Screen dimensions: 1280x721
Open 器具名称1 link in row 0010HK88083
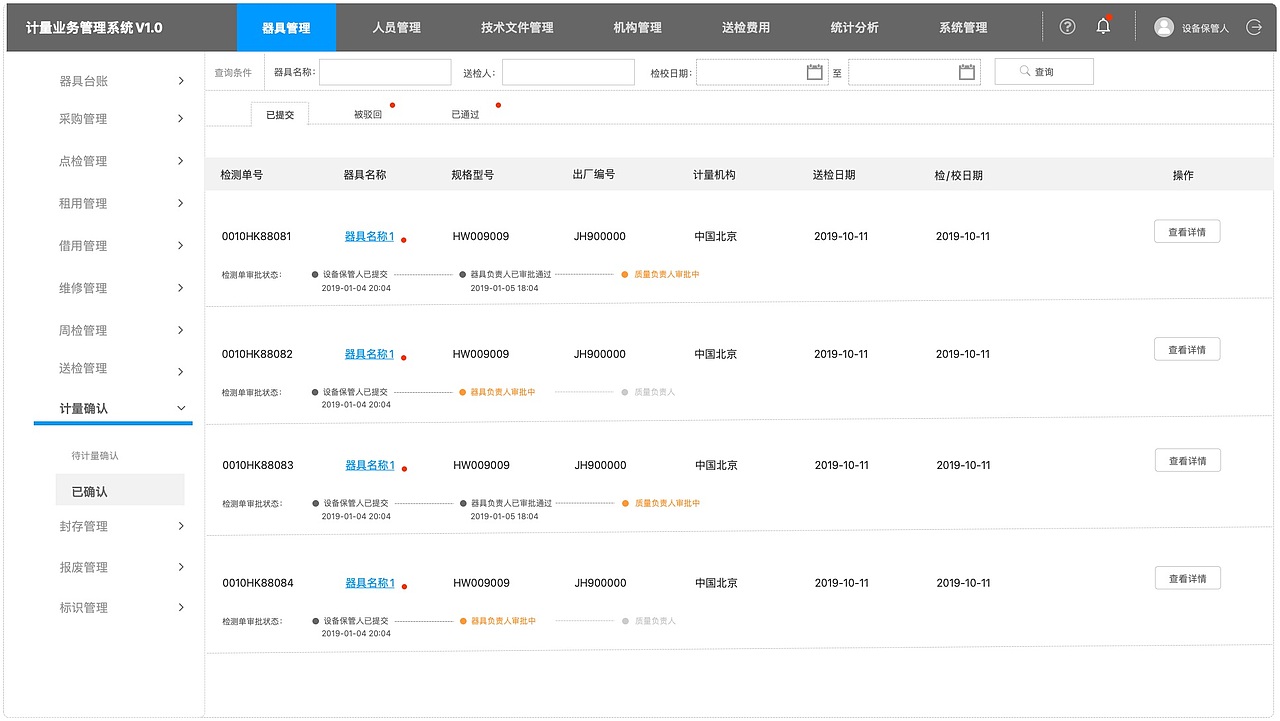coord(370,465)
